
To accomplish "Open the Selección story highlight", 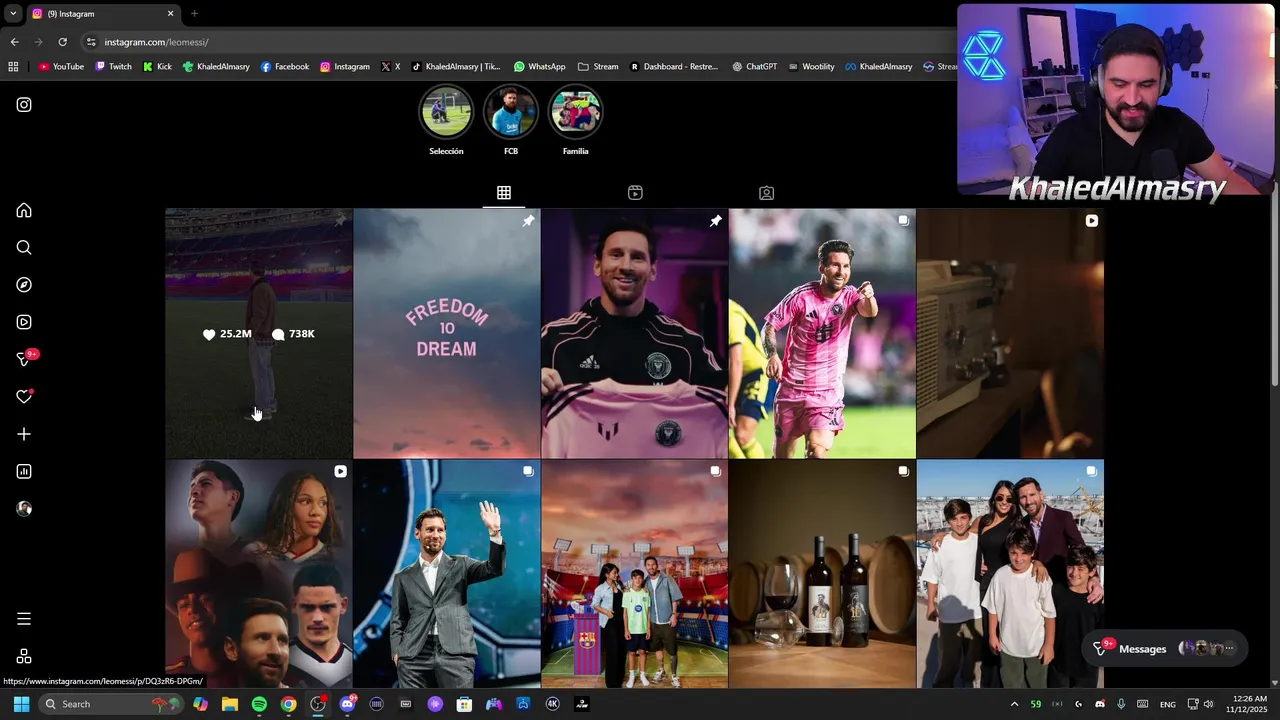I will (x=446, y=121).
